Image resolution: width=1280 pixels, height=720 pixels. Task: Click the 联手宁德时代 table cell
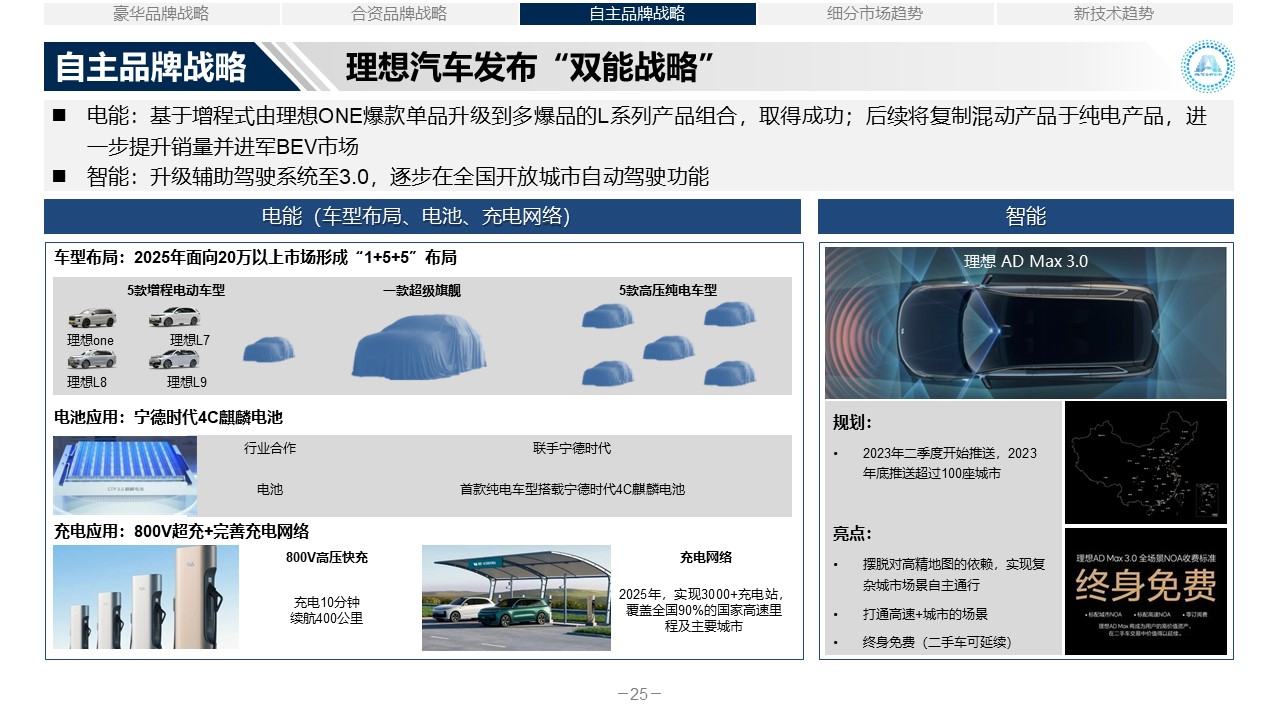572,448
